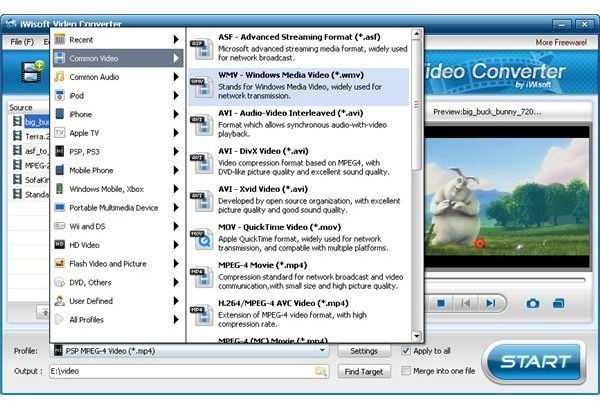The width and height of the screenshot is (600, 402).
Task: Click the Recent category icon
Action: tap(59, 39)
